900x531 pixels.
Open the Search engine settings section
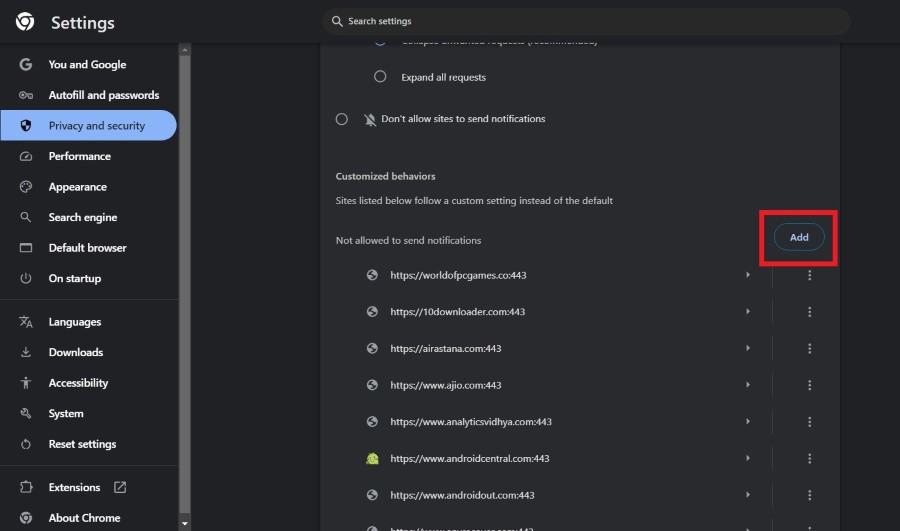(x=87, y=217)
